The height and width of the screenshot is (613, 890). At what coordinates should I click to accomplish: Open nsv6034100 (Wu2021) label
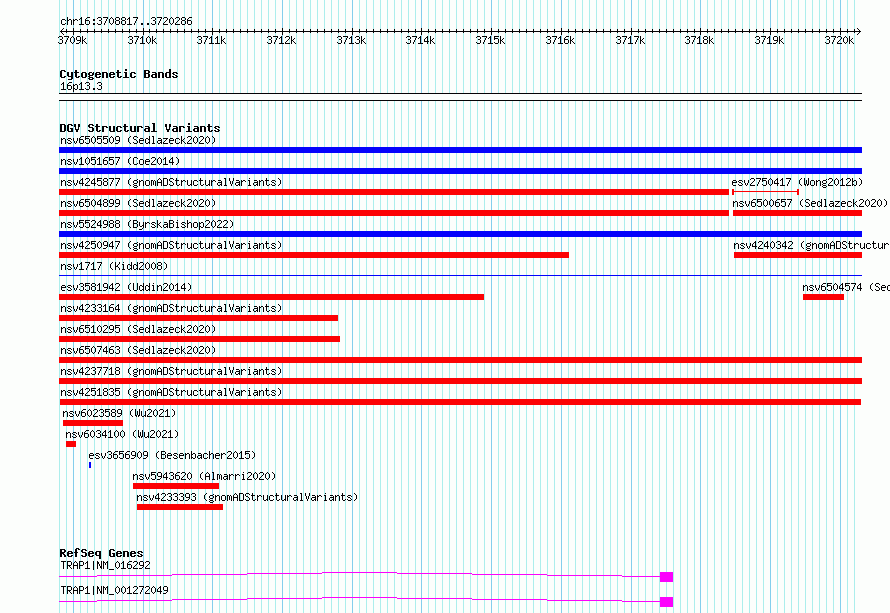(122, 434)
